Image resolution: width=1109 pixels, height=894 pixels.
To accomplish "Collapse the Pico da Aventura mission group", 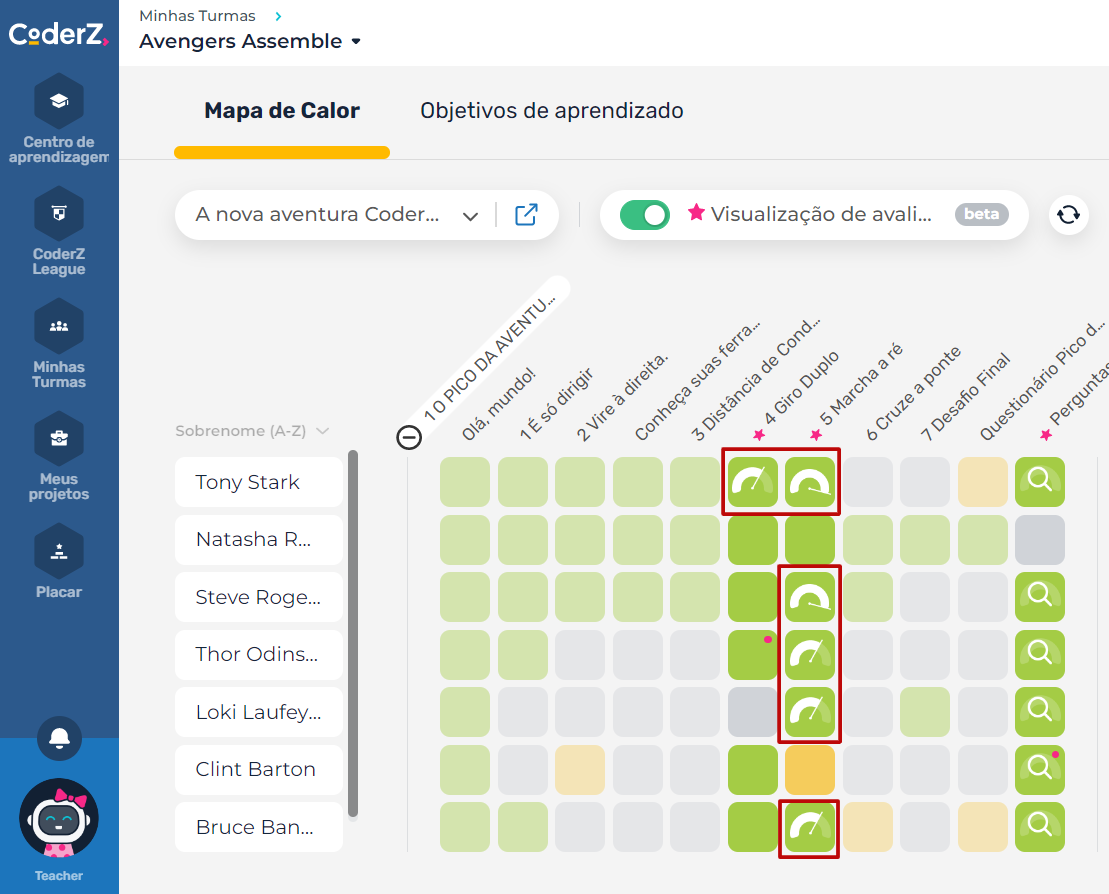I will coord(409,437).
